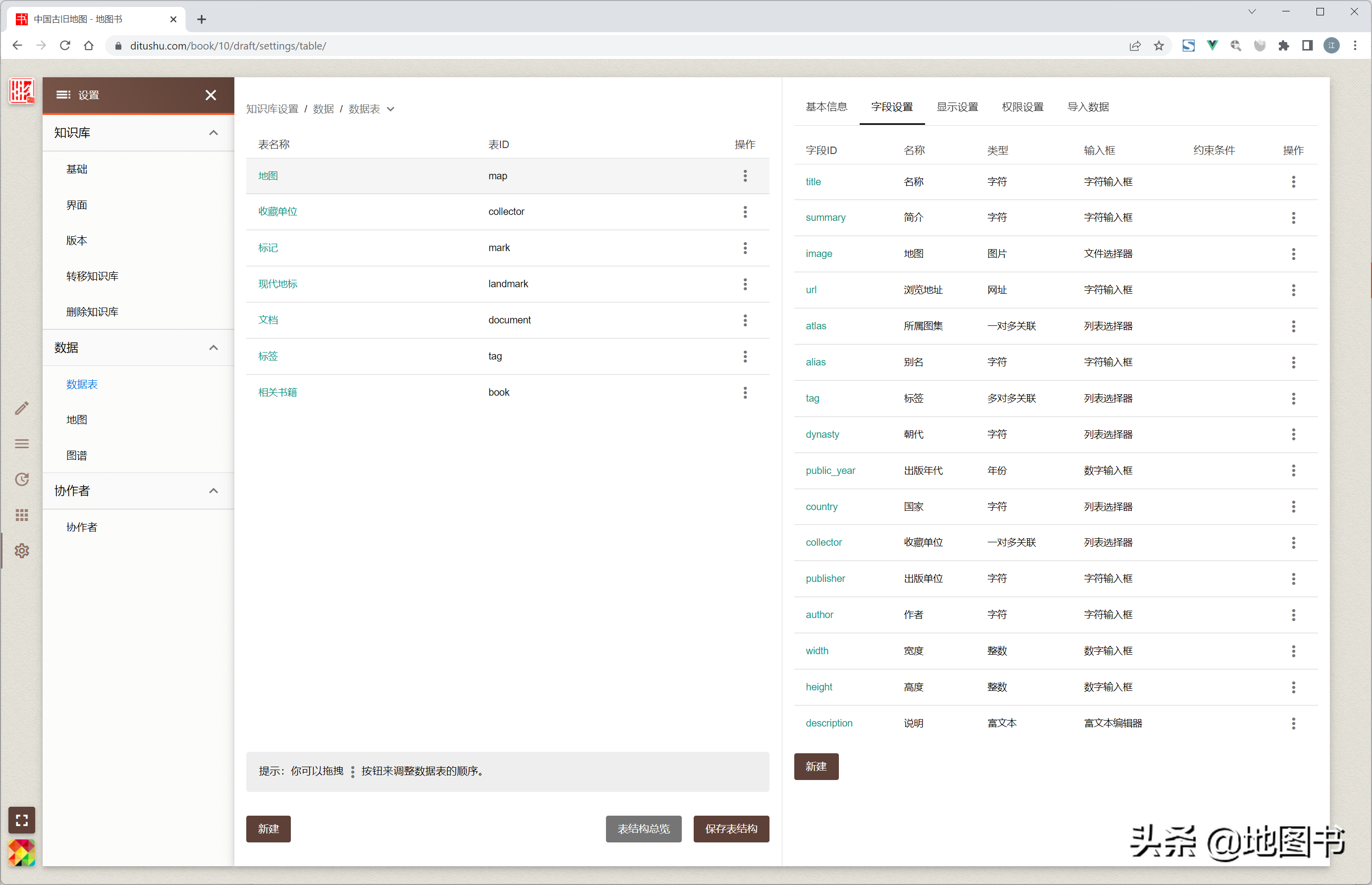Open the 数据表 breadcrumb dropdown
Screen dimensions: 1372x885
391,109
